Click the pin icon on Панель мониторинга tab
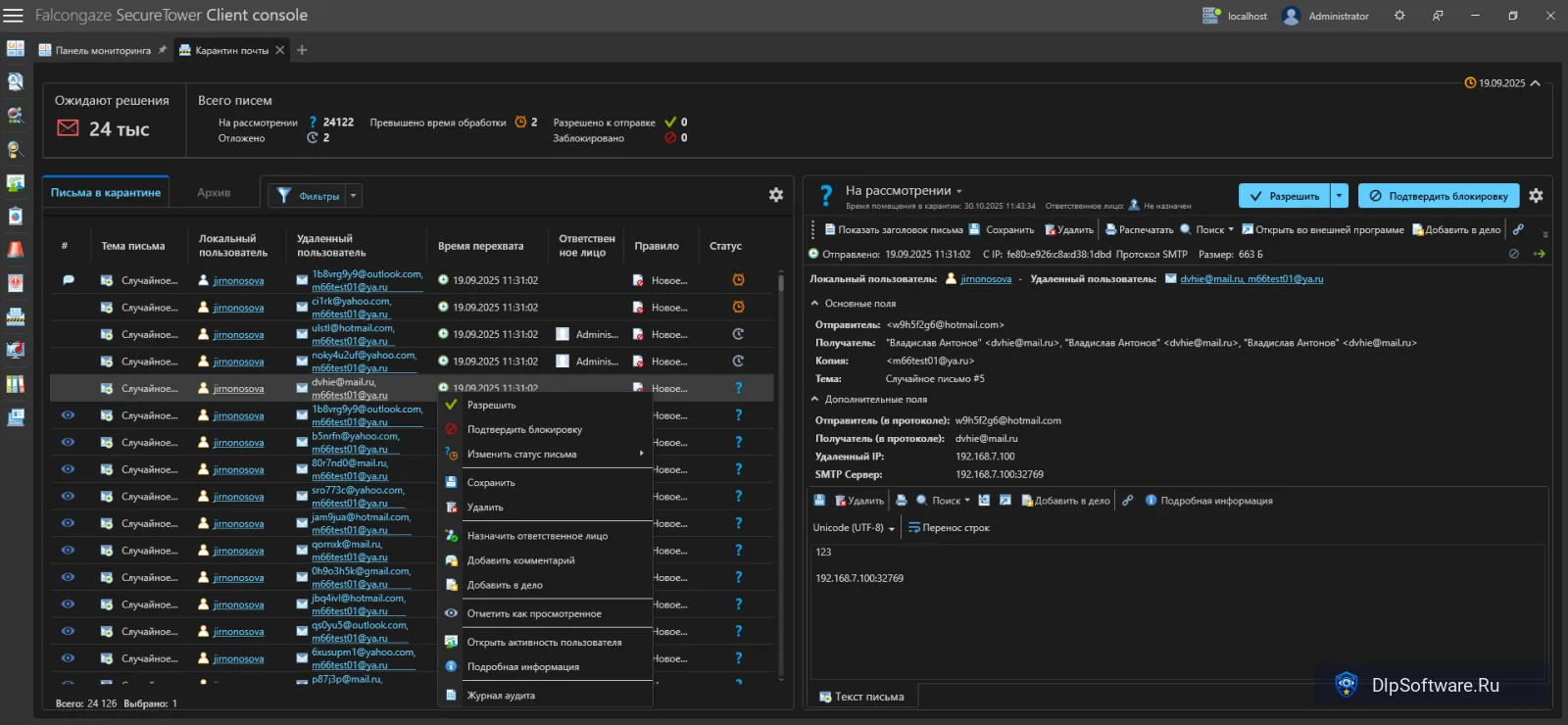The image size is (1568, 725). 163,50
